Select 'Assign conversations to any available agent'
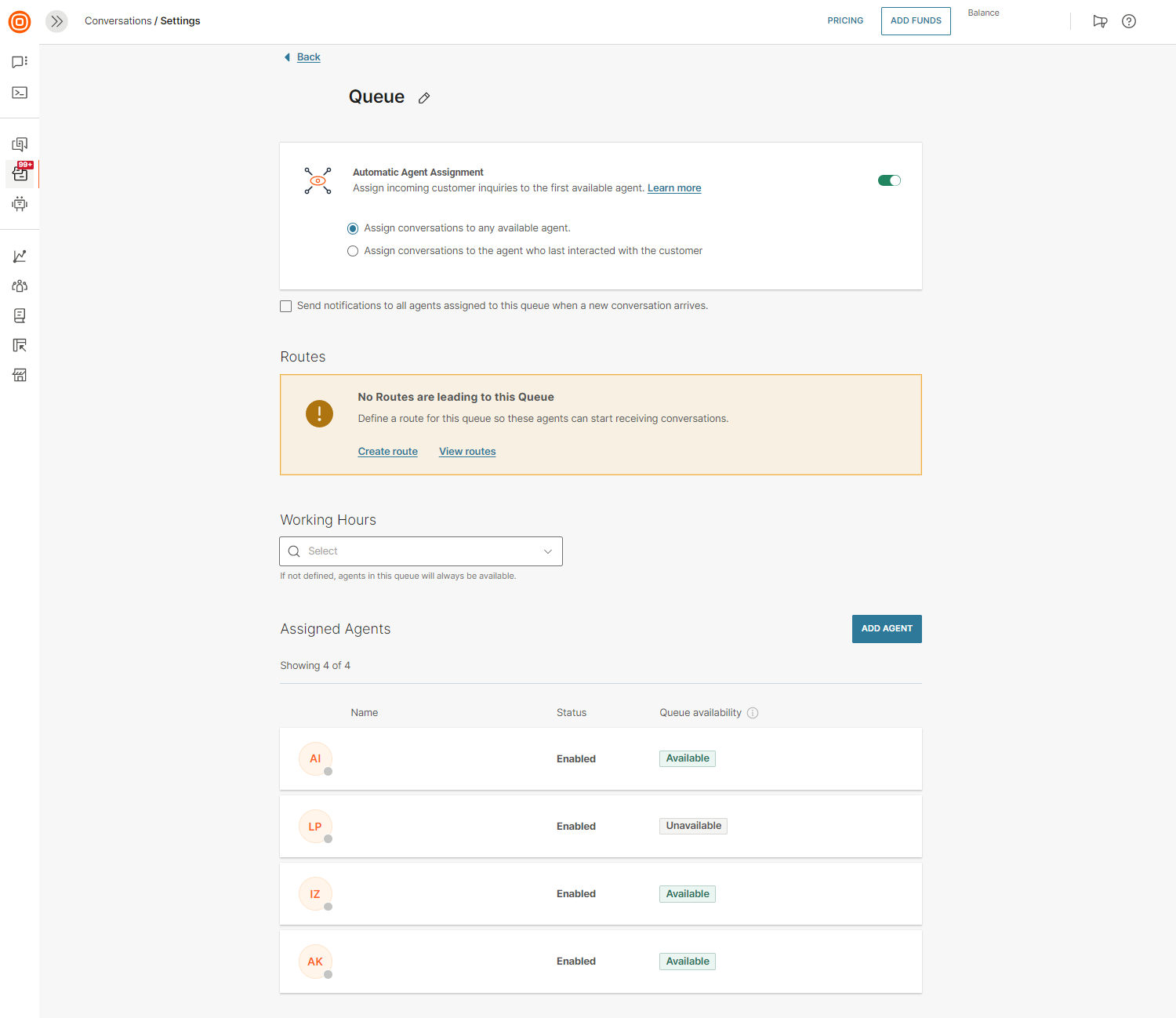This screenshot has width=1176, height=1018. (353, 228)
